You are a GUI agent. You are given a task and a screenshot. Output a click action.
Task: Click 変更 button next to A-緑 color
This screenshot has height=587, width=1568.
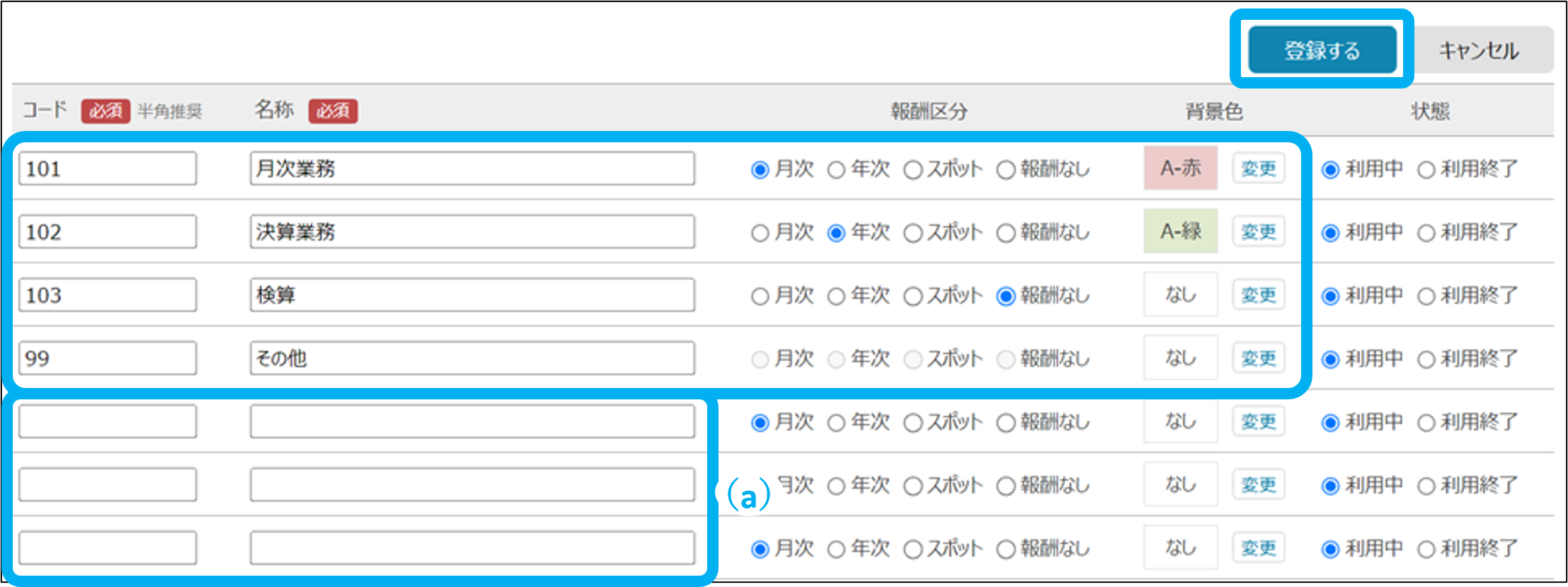tap(1258, 232)
